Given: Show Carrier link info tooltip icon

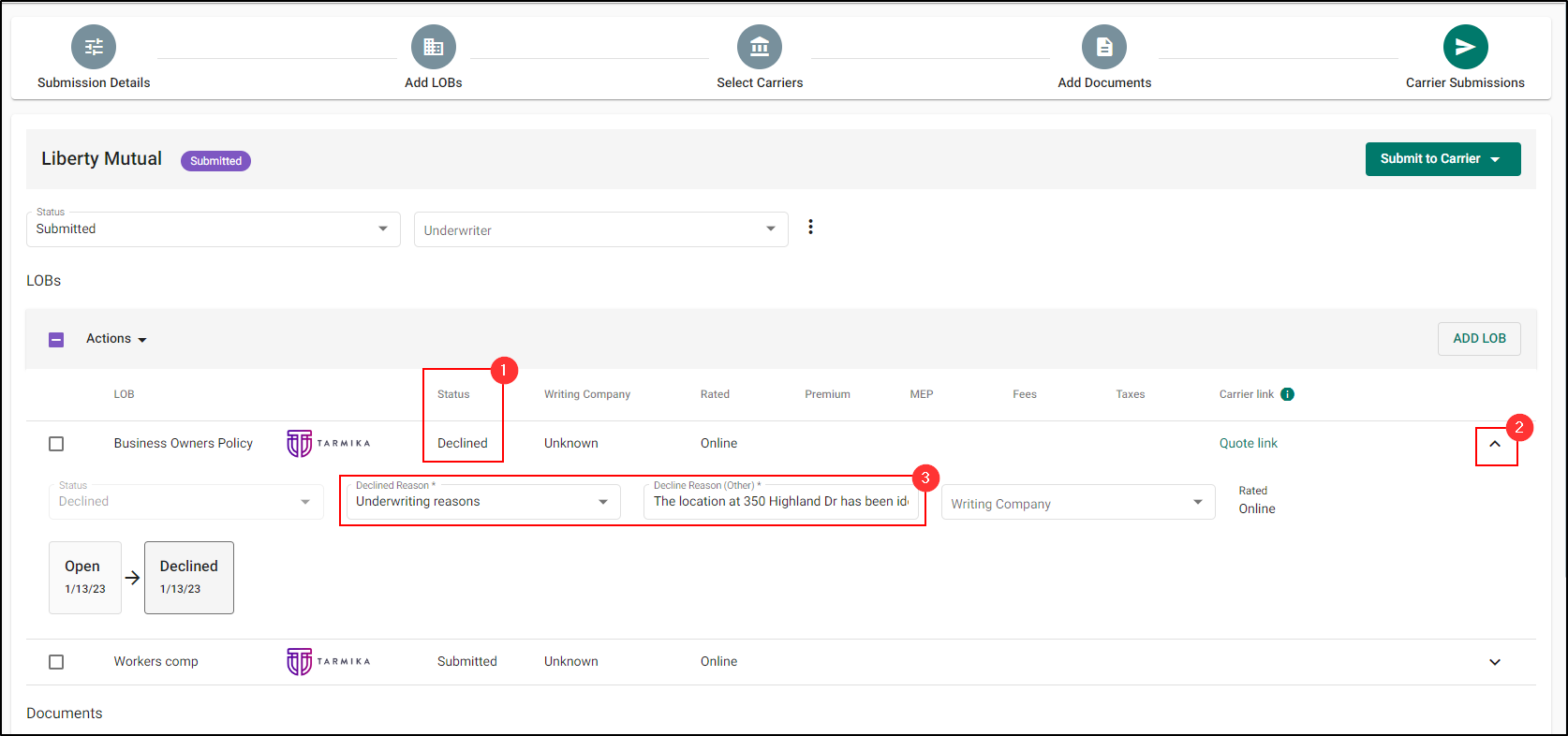Looking at the screenshot, I should 1287,394.
